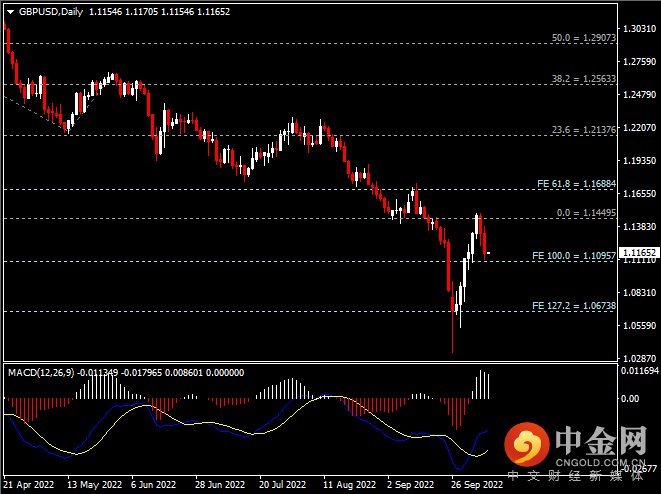
Task: Click the GBPUSD,Daily chart title
Action: pos(51,12)
